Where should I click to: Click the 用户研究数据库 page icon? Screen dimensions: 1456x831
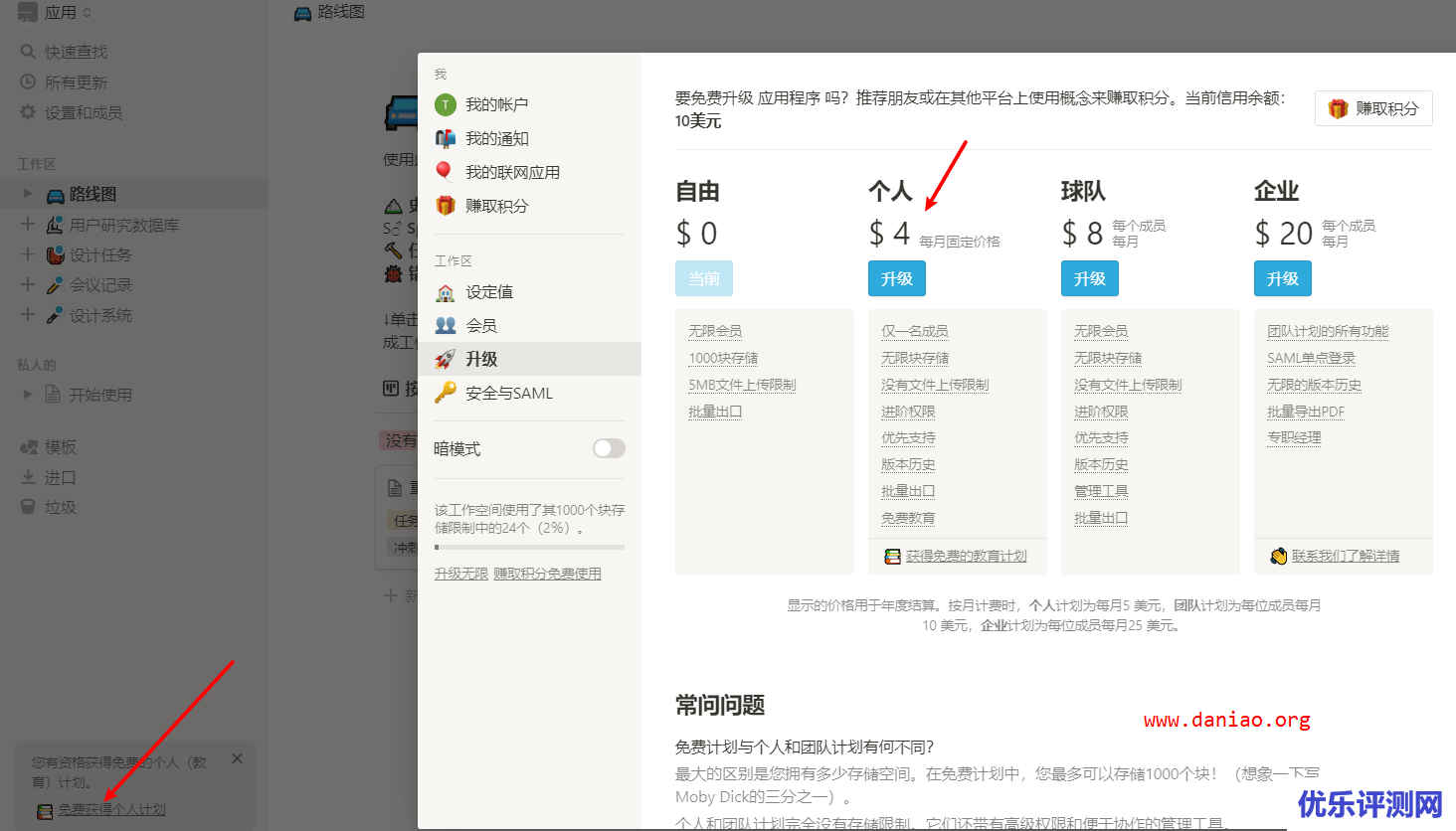point(55,225)
